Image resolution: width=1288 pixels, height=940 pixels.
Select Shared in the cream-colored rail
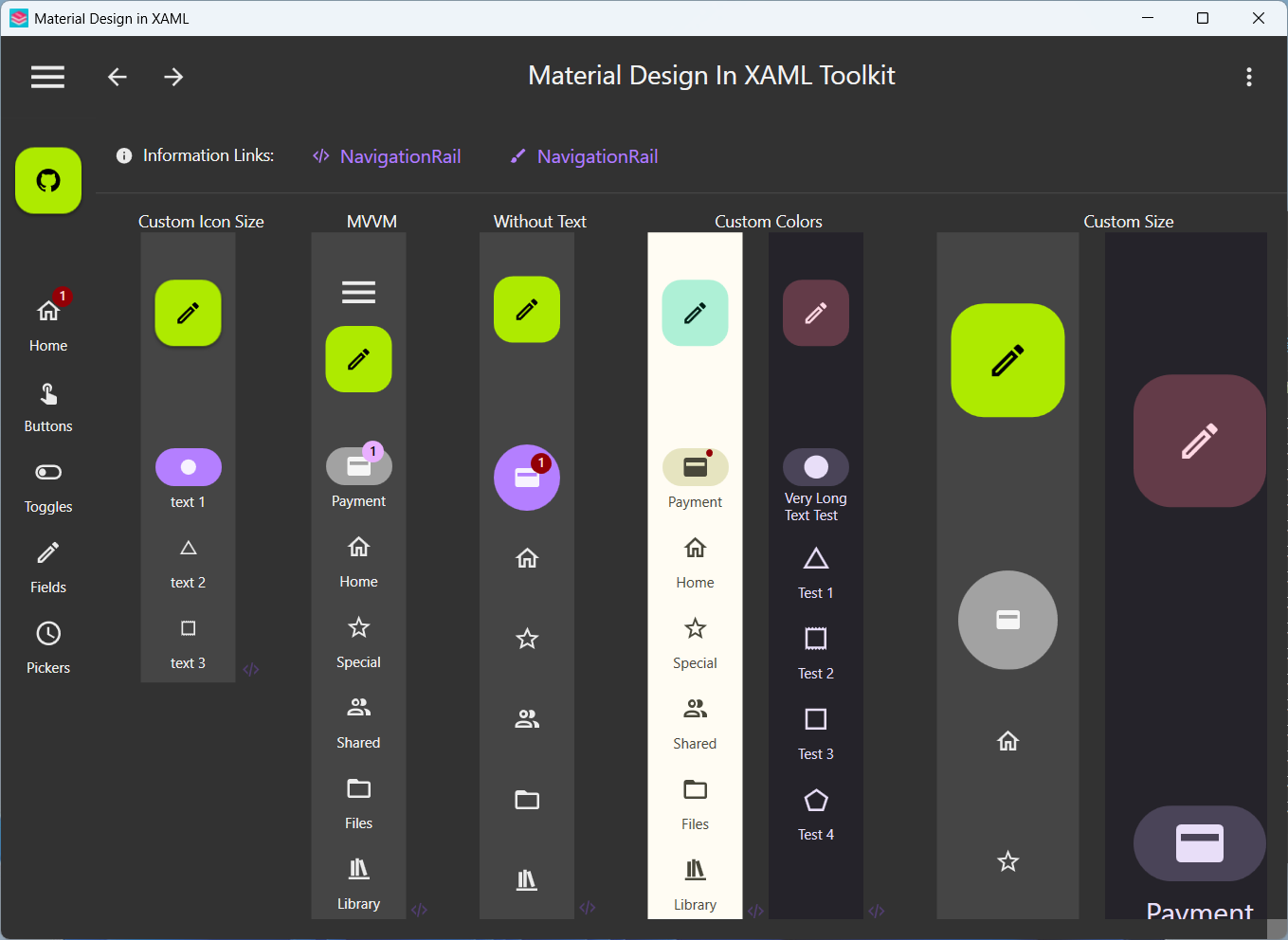point(696,724)
